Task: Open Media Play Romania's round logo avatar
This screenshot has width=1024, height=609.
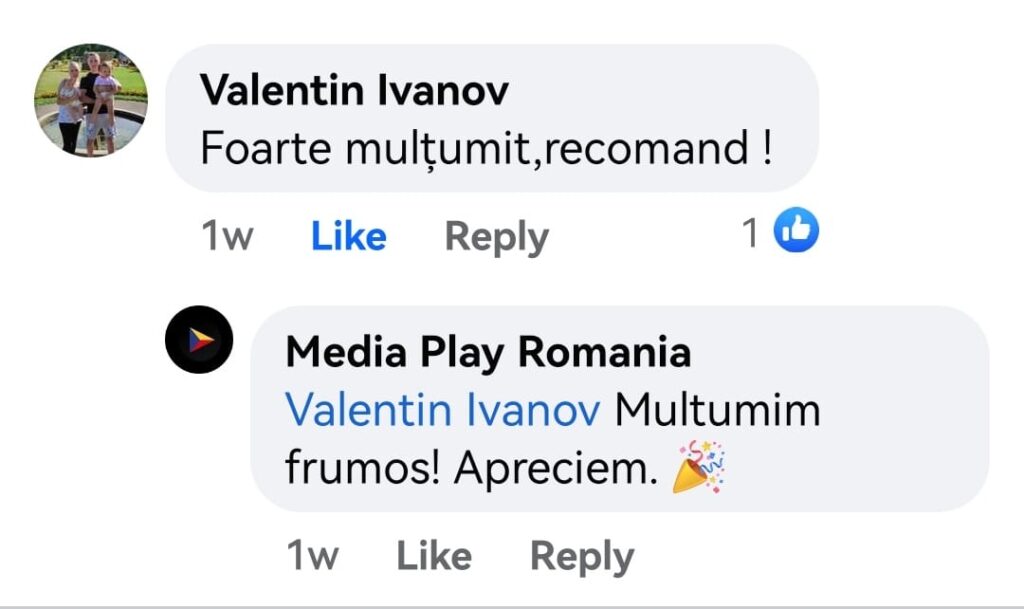Action: coord(199,340)
